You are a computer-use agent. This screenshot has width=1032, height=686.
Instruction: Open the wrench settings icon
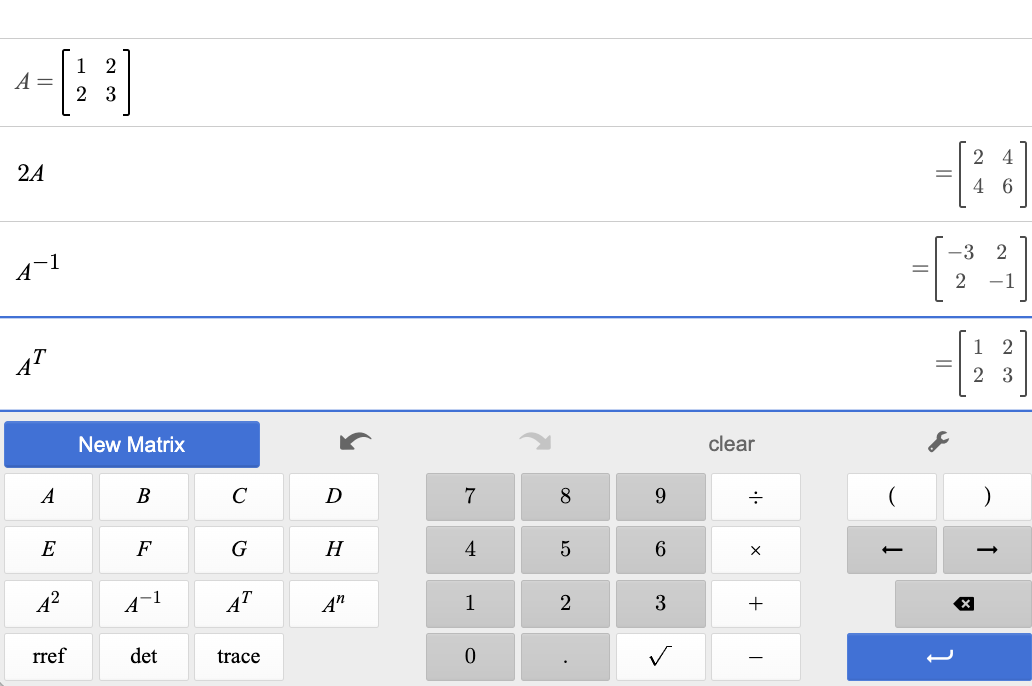pyautogui.click(x=938, y=441)
